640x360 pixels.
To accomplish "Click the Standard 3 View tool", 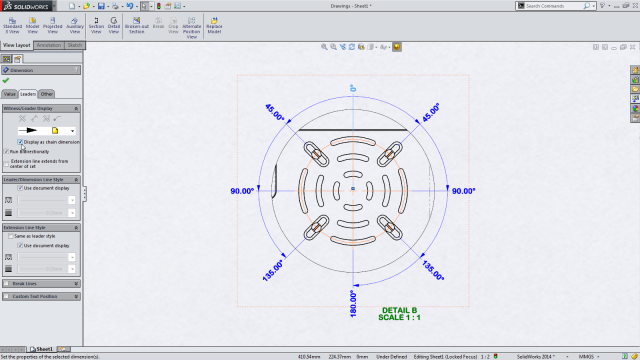I will tap(12, 25).
